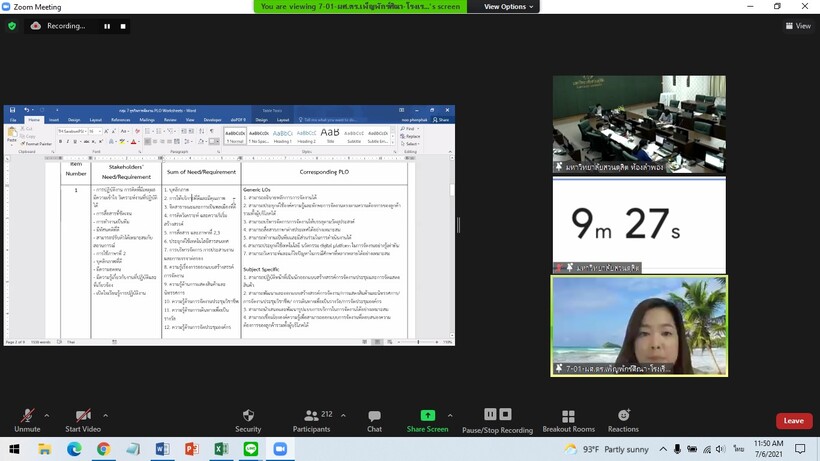The image size is (820, 461).
Task: Select the 9m 27s timer video tile
Action: pyautogui.click(x=640, y=225)
